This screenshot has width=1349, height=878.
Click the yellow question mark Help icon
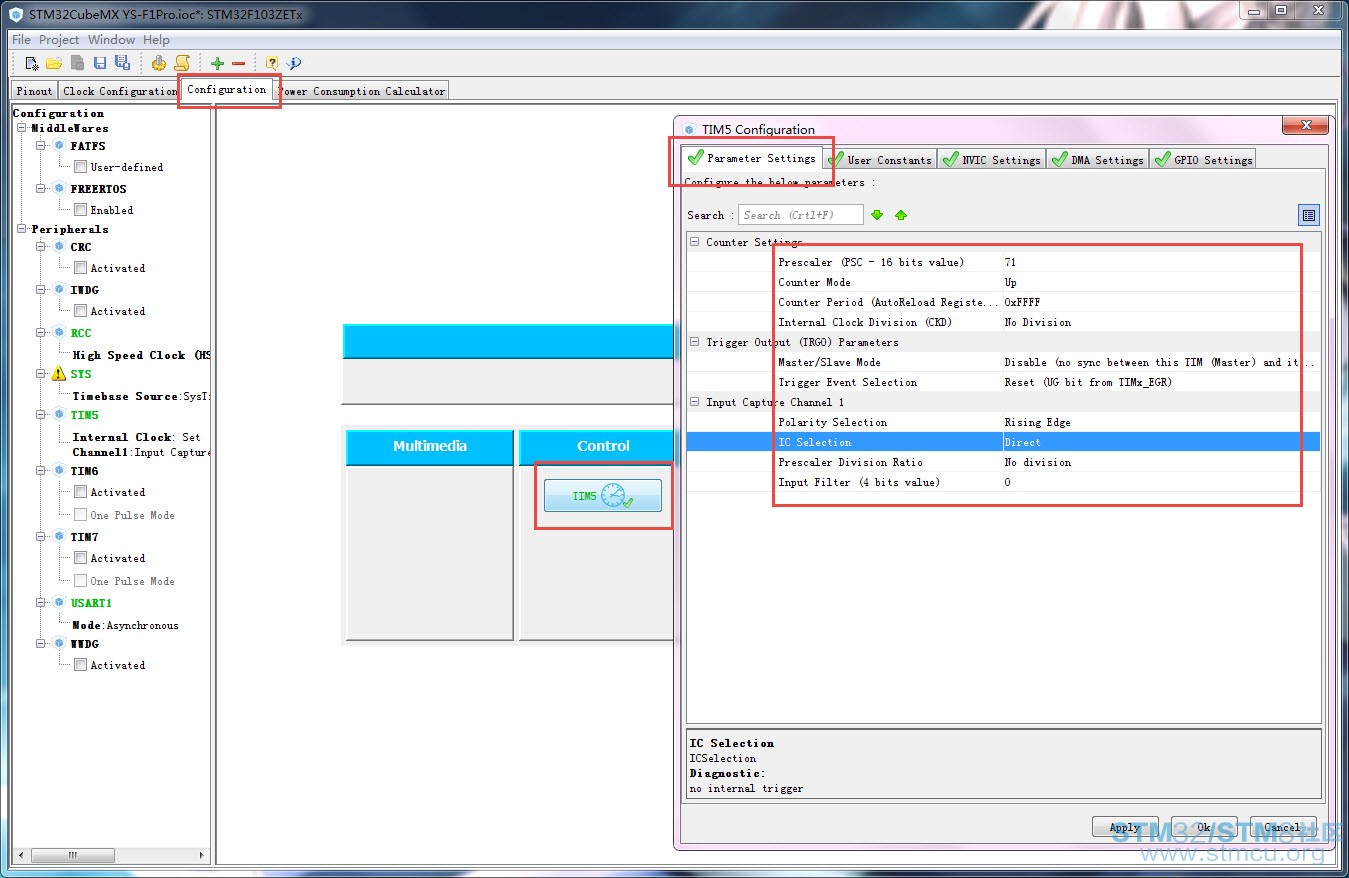(272, 63)
